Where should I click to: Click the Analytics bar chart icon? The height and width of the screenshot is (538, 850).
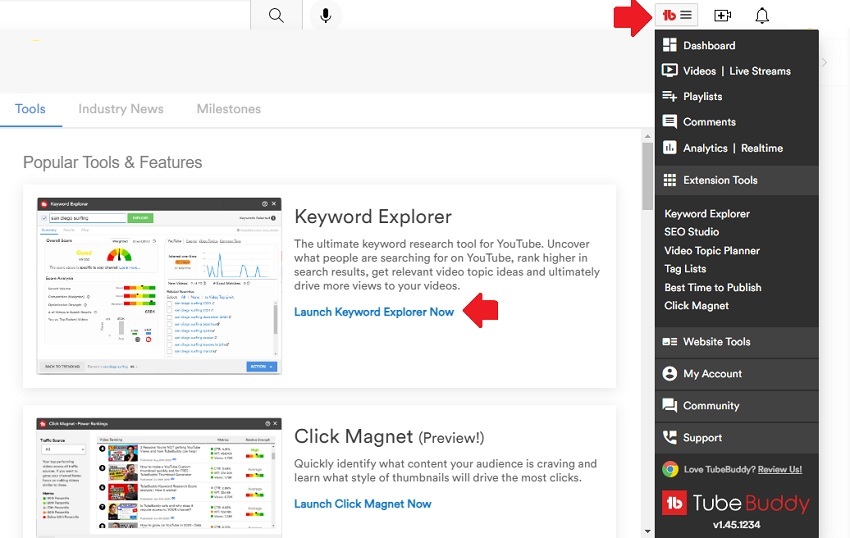(x=669, y=148)
